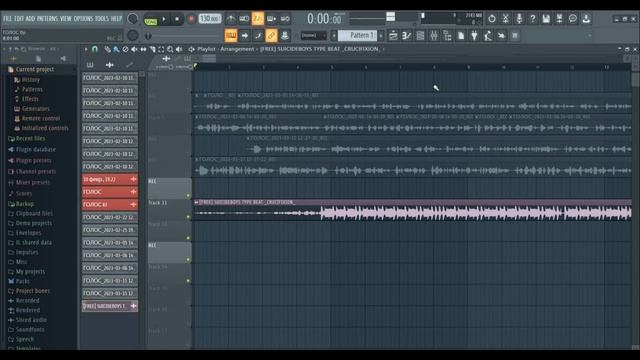Open the Tools menu

point(102,19)
